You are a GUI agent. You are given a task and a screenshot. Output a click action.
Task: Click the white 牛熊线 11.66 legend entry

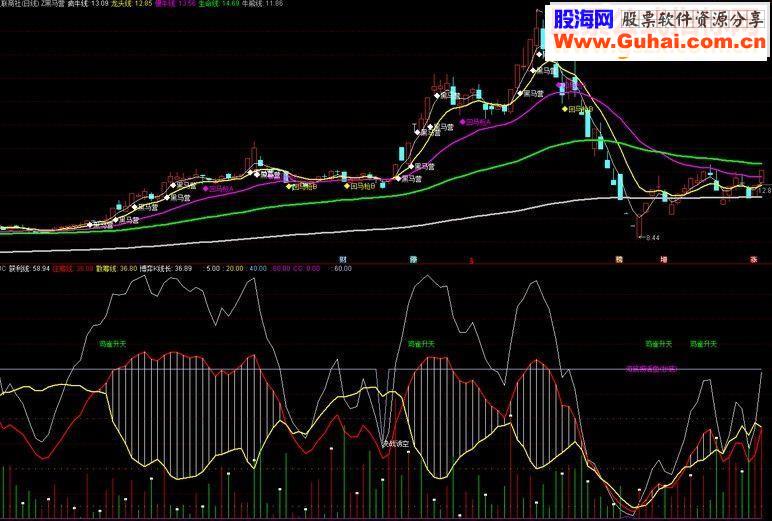262,3
